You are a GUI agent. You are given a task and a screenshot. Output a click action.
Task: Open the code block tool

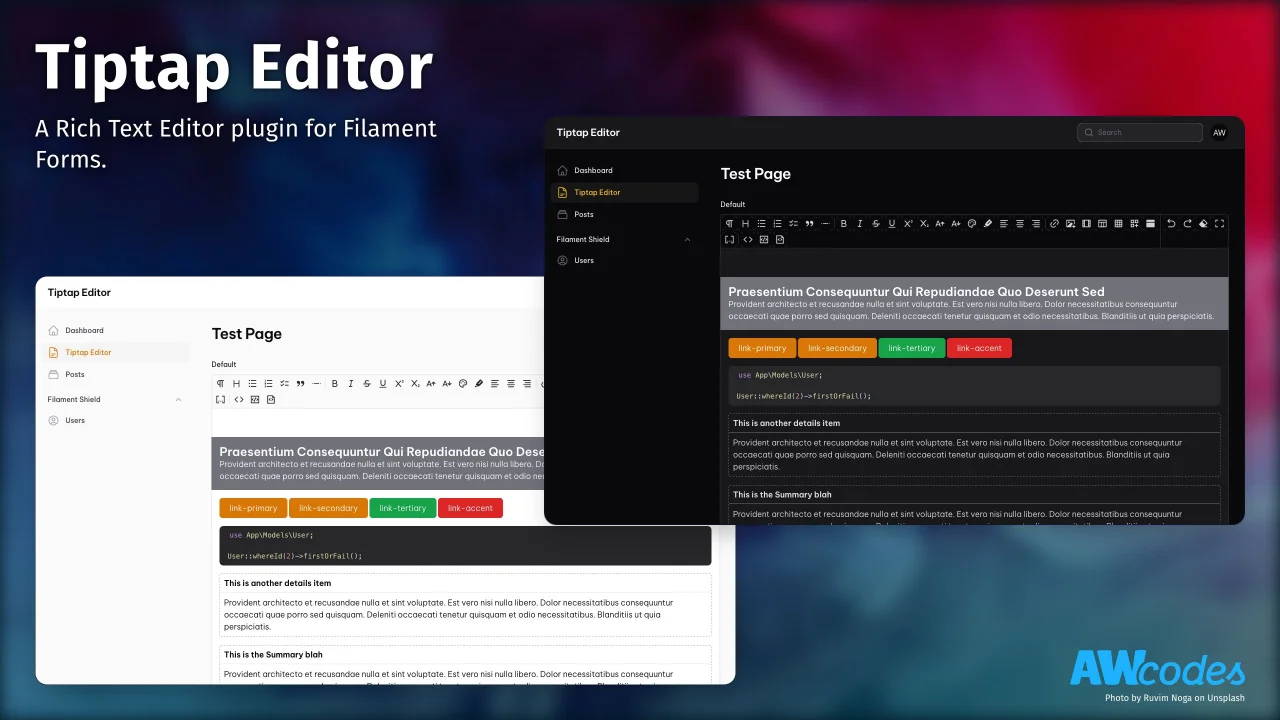pos(748,239)
